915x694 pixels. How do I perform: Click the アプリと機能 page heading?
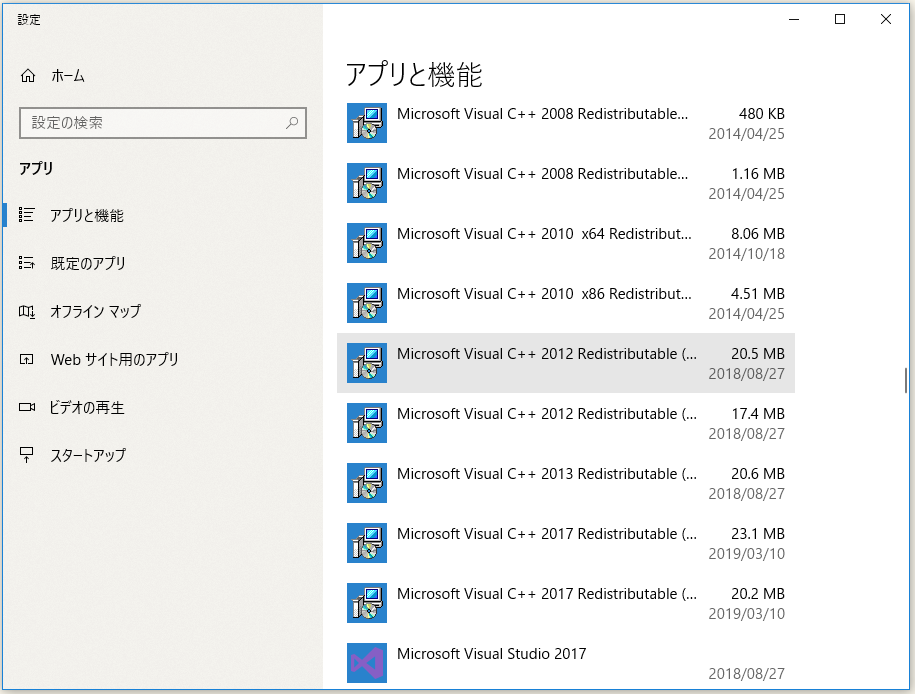(414, 75)
